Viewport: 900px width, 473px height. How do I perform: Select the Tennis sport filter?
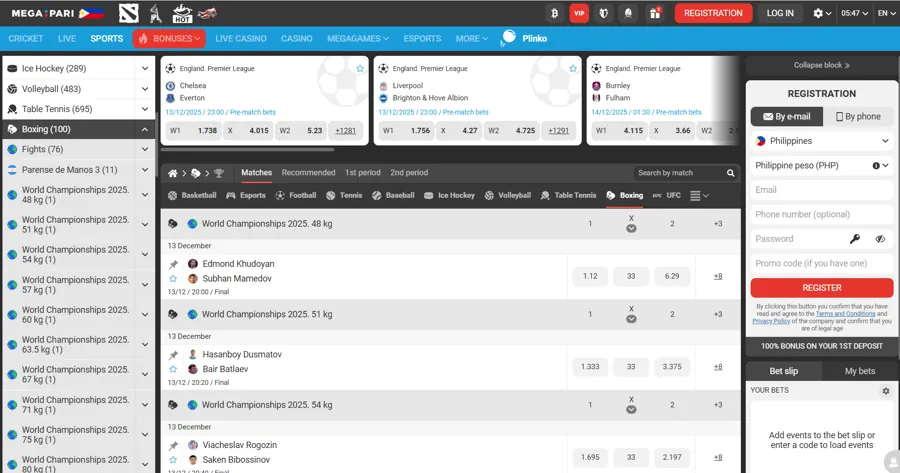344,195
